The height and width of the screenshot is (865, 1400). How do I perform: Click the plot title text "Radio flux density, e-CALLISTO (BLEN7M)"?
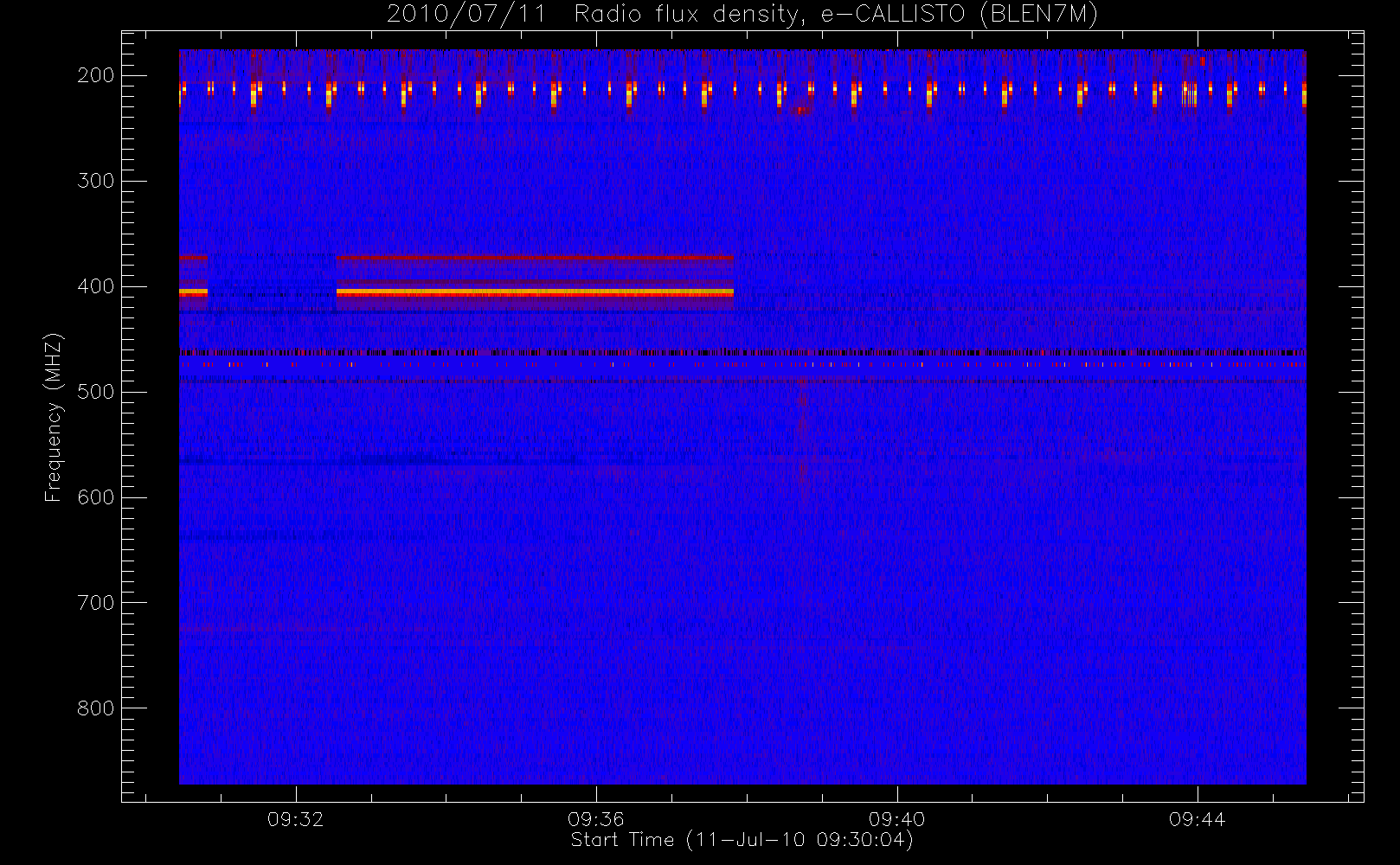(836, 15)
